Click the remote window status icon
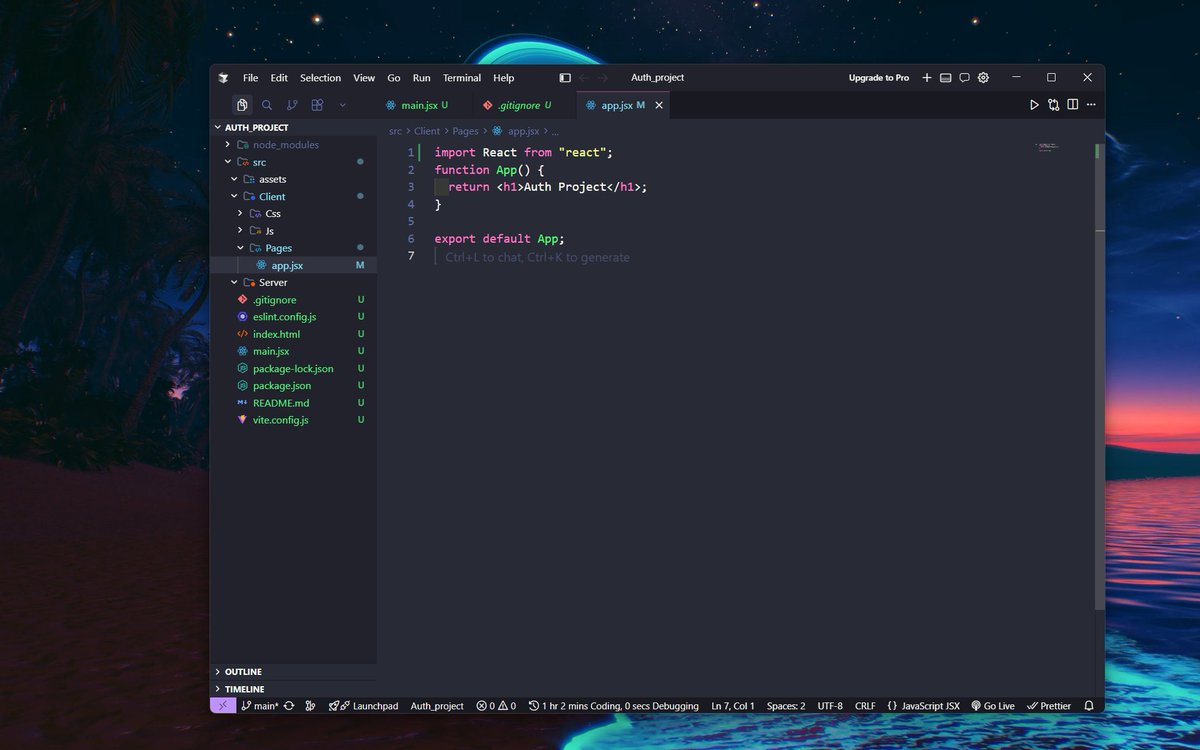 click(x=223, y=706)
